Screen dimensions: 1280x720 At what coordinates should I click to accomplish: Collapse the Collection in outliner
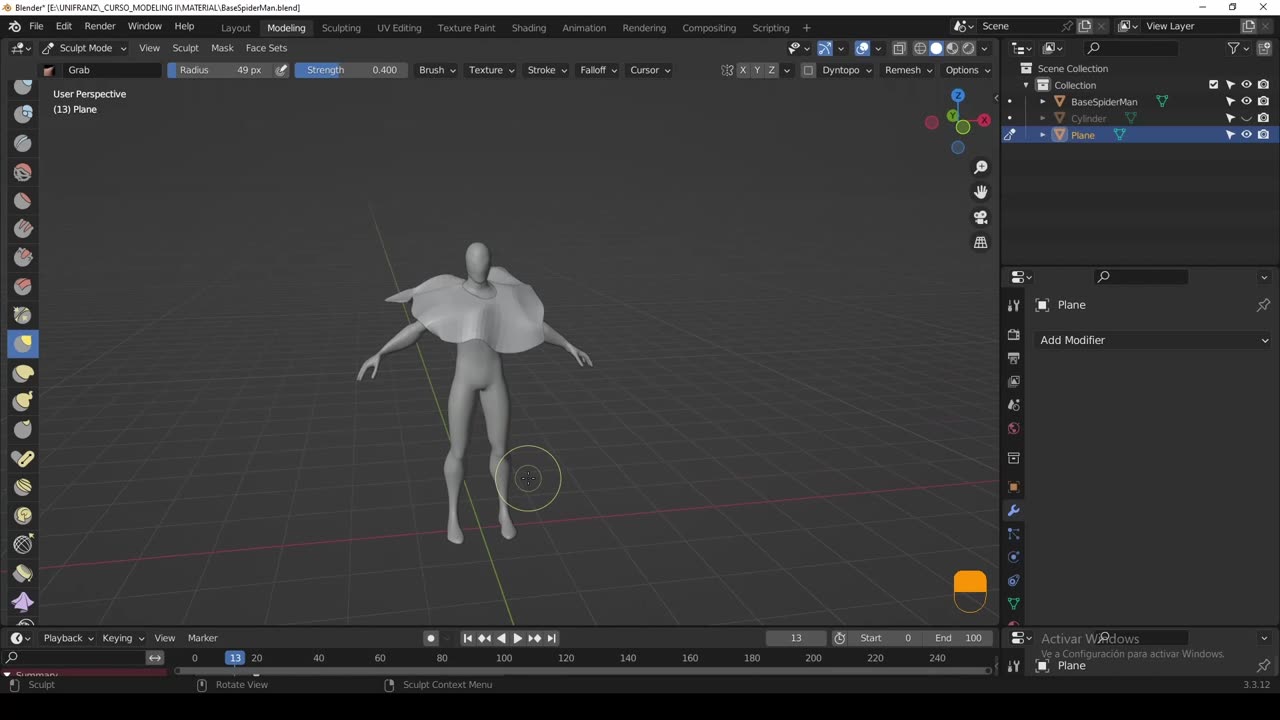point(1026,85)
